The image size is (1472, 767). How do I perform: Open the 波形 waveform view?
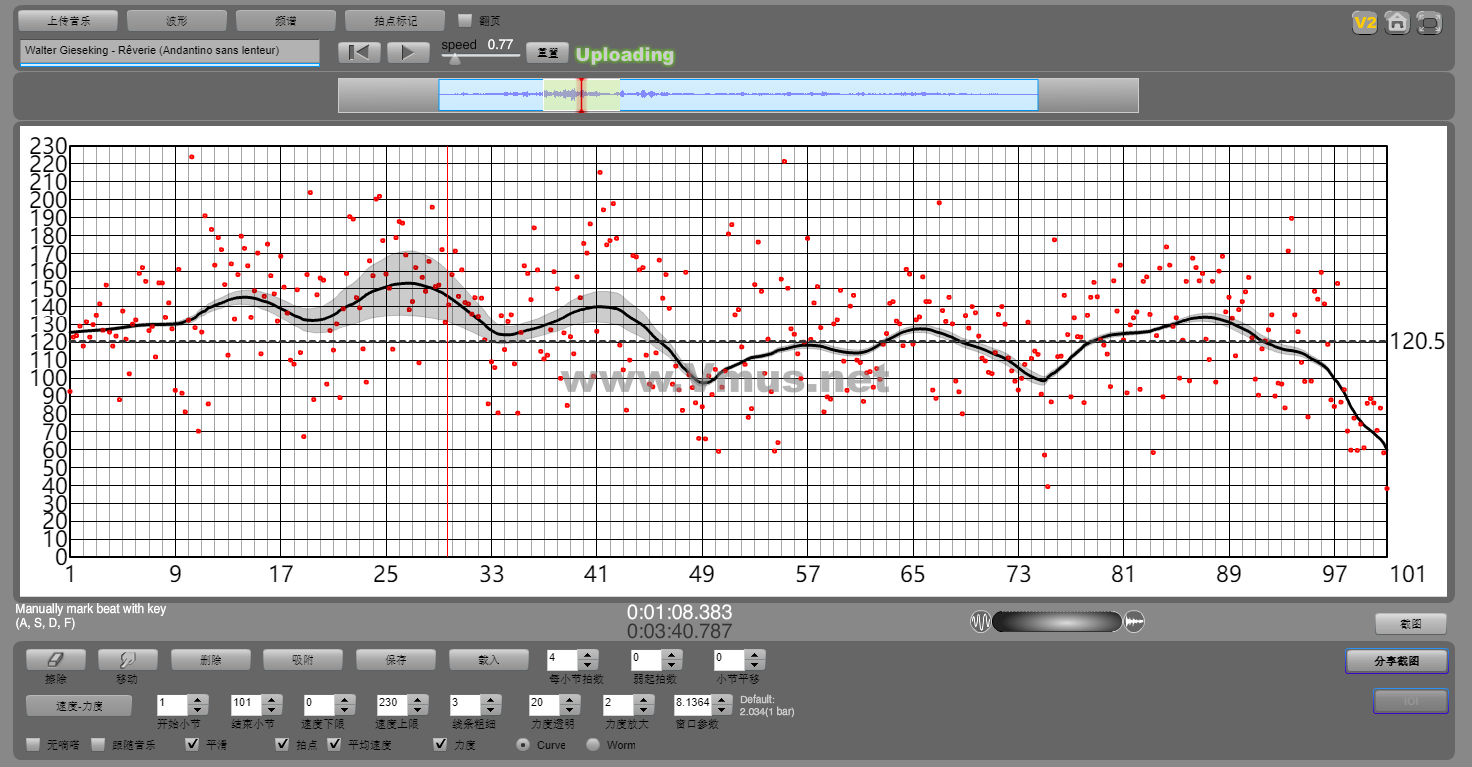177,20
